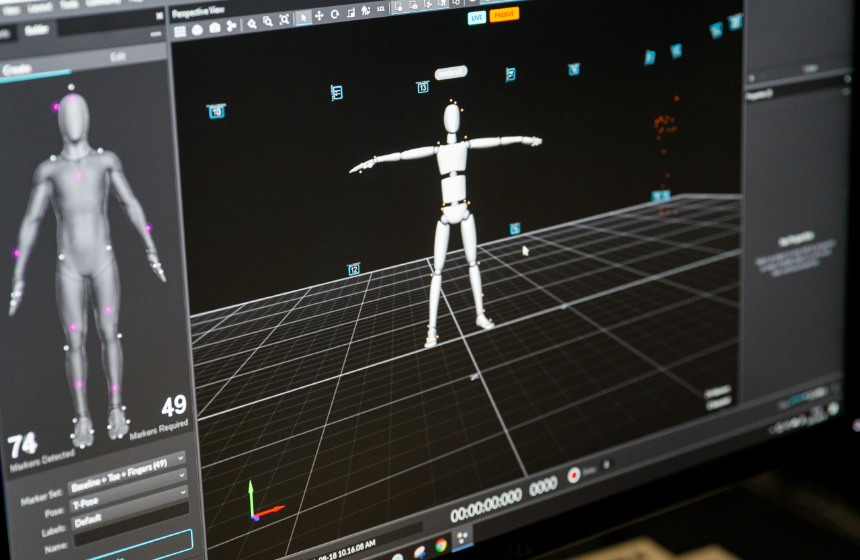Click camera 10 marker in perspective view

[216, 112]
